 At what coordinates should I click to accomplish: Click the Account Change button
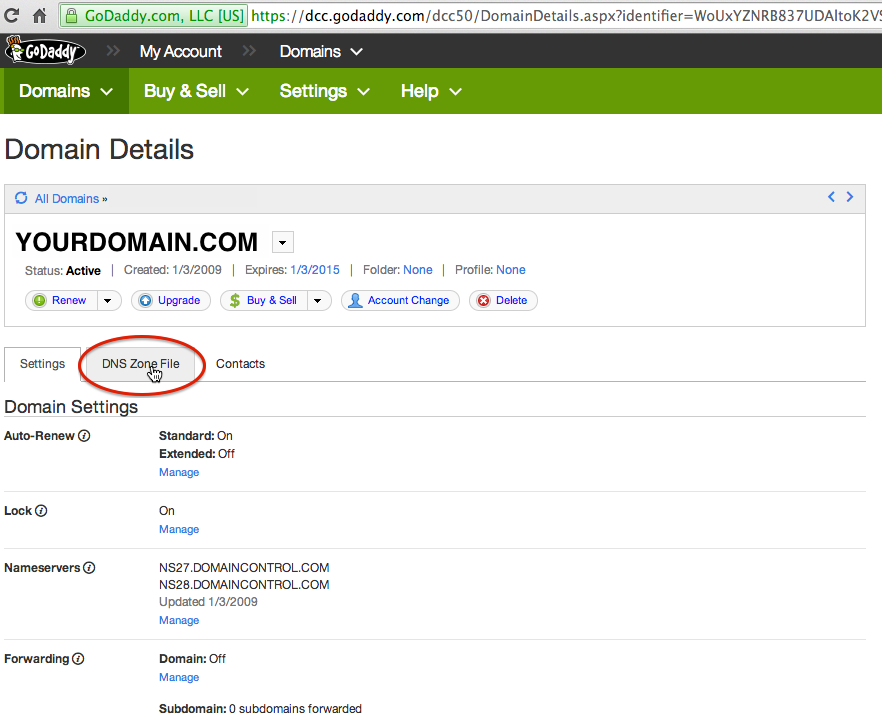point(400,300)
